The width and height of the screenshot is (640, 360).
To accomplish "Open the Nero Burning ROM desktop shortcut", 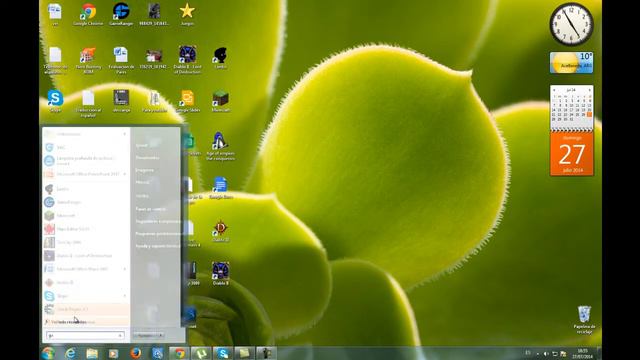I will pyautogui.click(x=88, y=60).
